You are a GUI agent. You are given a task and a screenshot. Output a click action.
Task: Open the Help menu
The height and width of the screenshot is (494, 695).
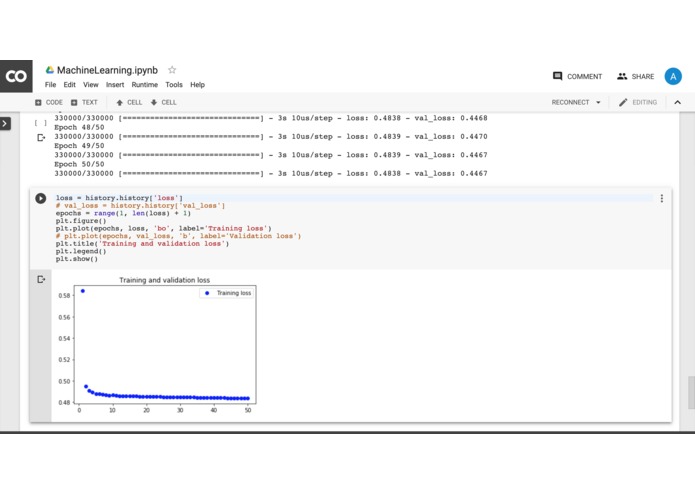click(197, 85)
